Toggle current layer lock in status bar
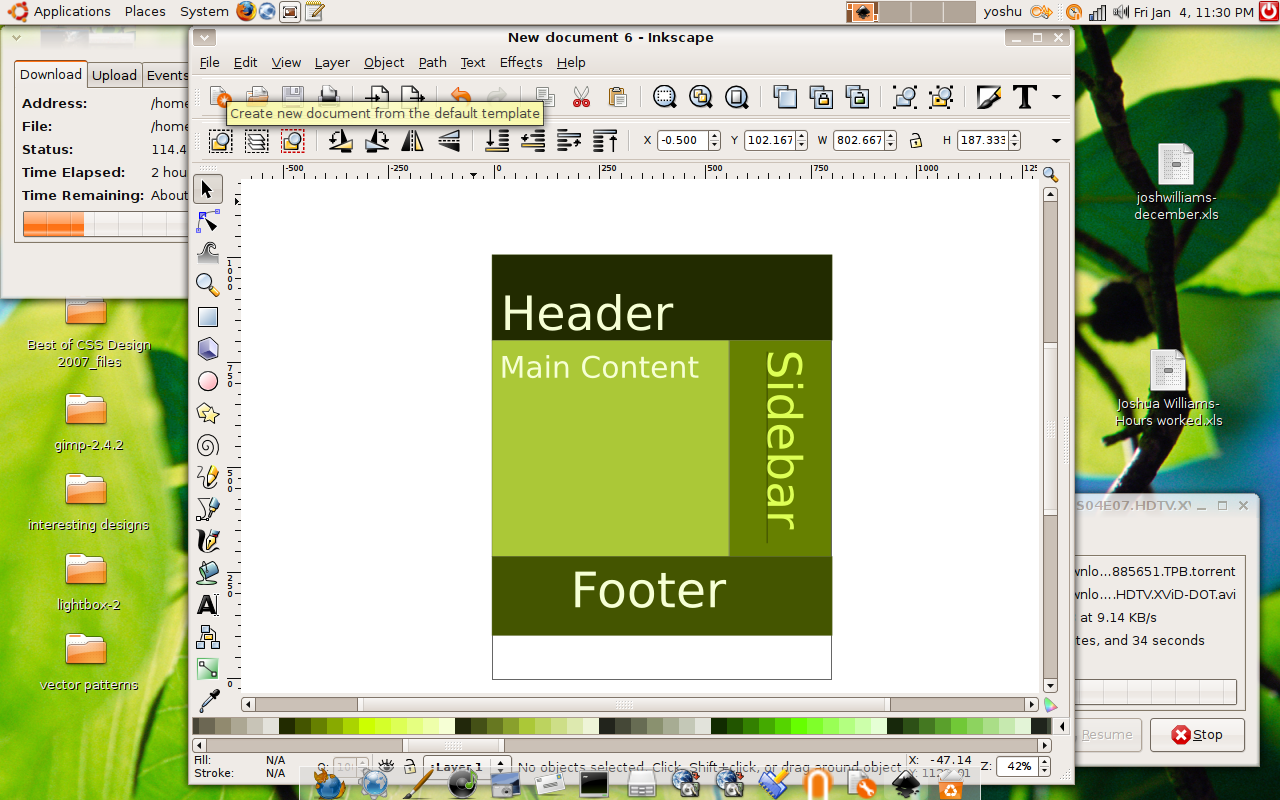This screenshot has width=1280, height=800. pyautogui.click(x=410, y=767)
